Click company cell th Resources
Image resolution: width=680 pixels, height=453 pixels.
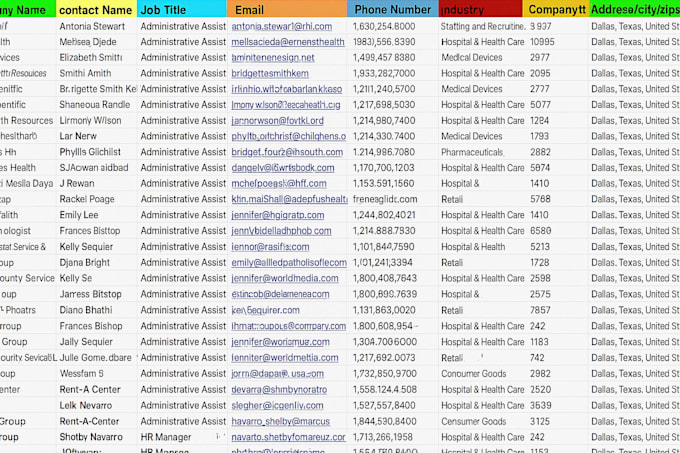click(x=26, y=121)
